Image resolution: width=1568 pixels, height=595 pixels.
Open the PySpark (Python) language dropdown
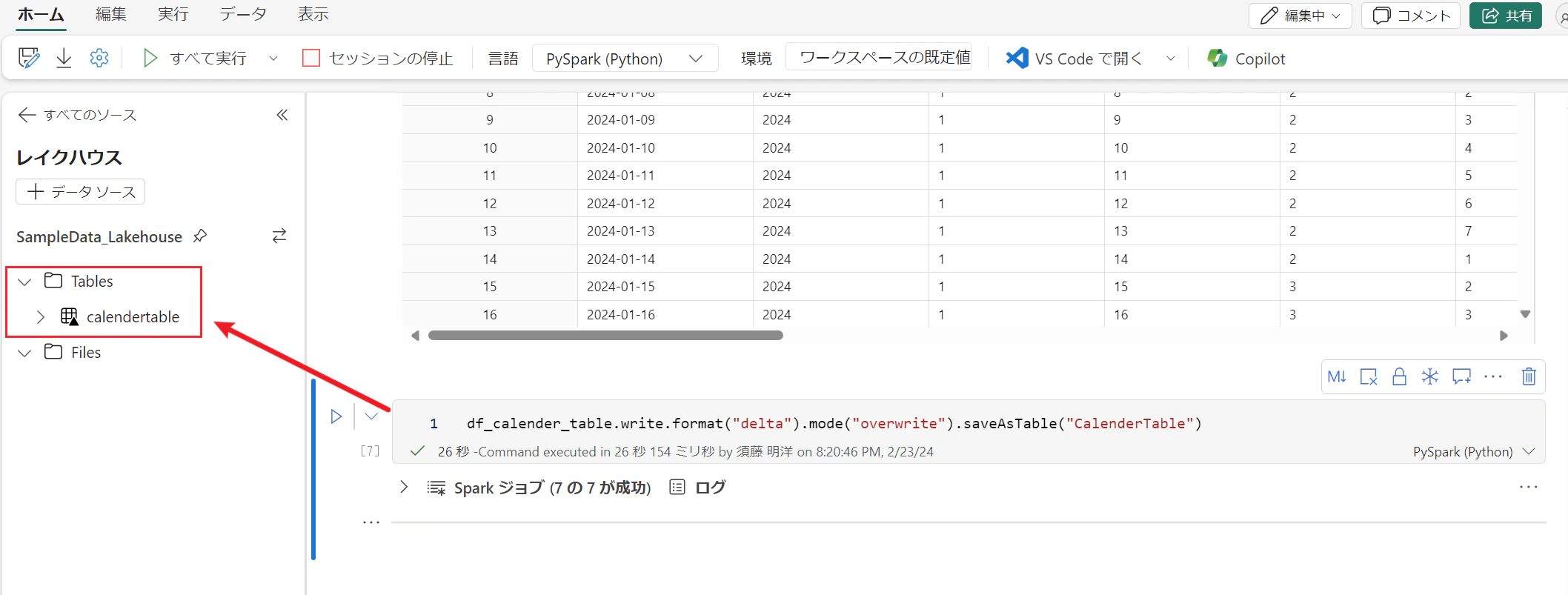coord(625,59)
